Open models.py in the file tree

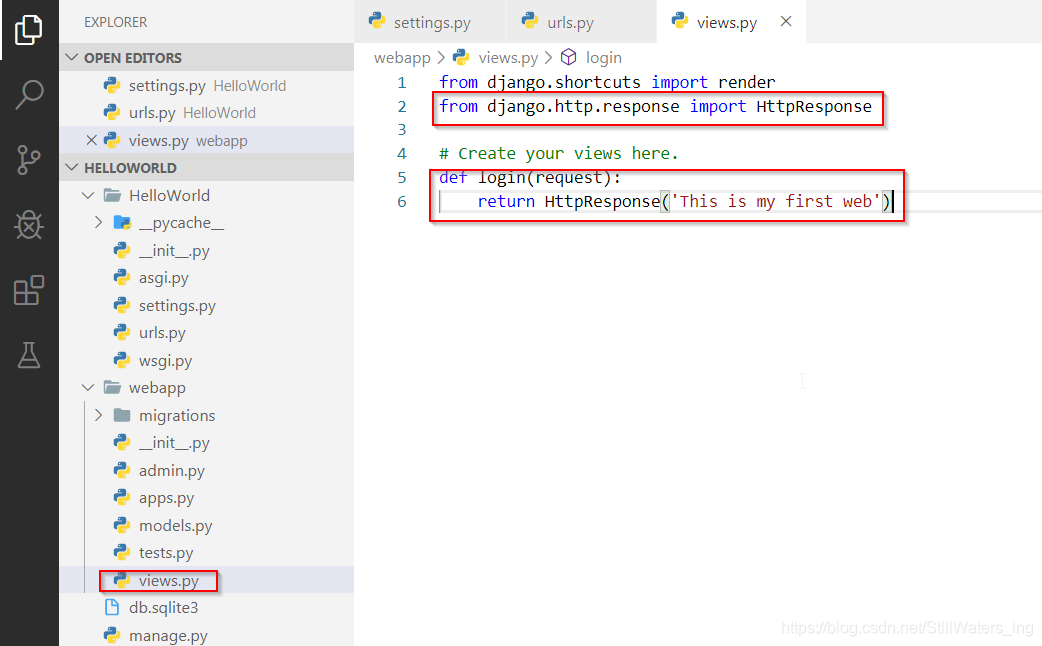click(x=206, y=525)
